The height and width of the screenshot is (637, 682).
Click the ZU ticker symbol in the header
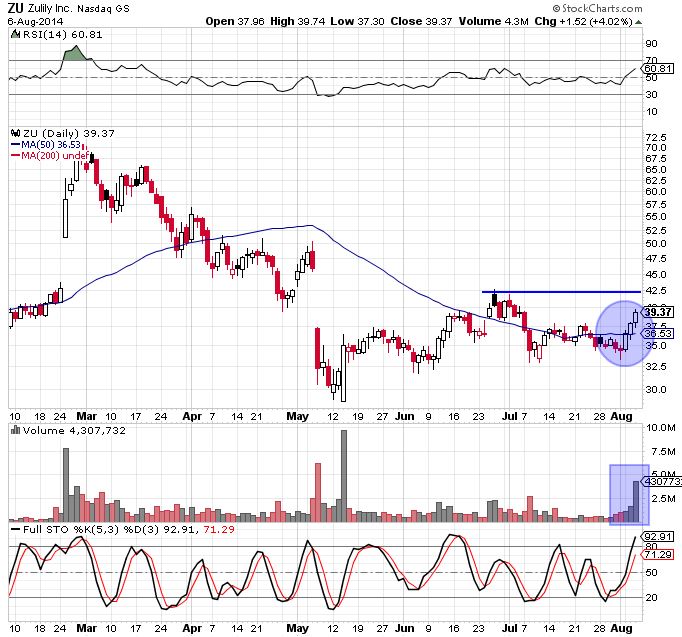click(x=15, y=7)
